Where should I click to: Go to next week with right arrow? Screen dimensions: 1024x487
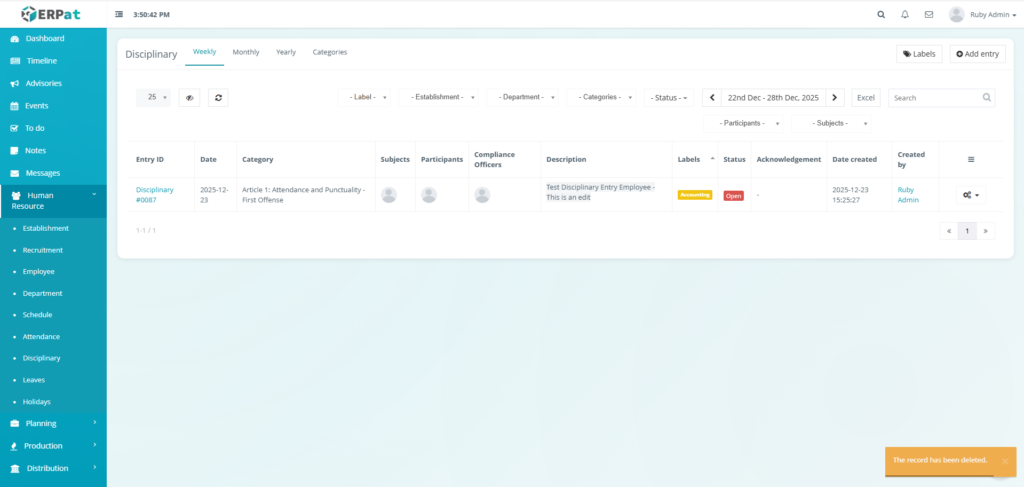(x=836, y=97)
